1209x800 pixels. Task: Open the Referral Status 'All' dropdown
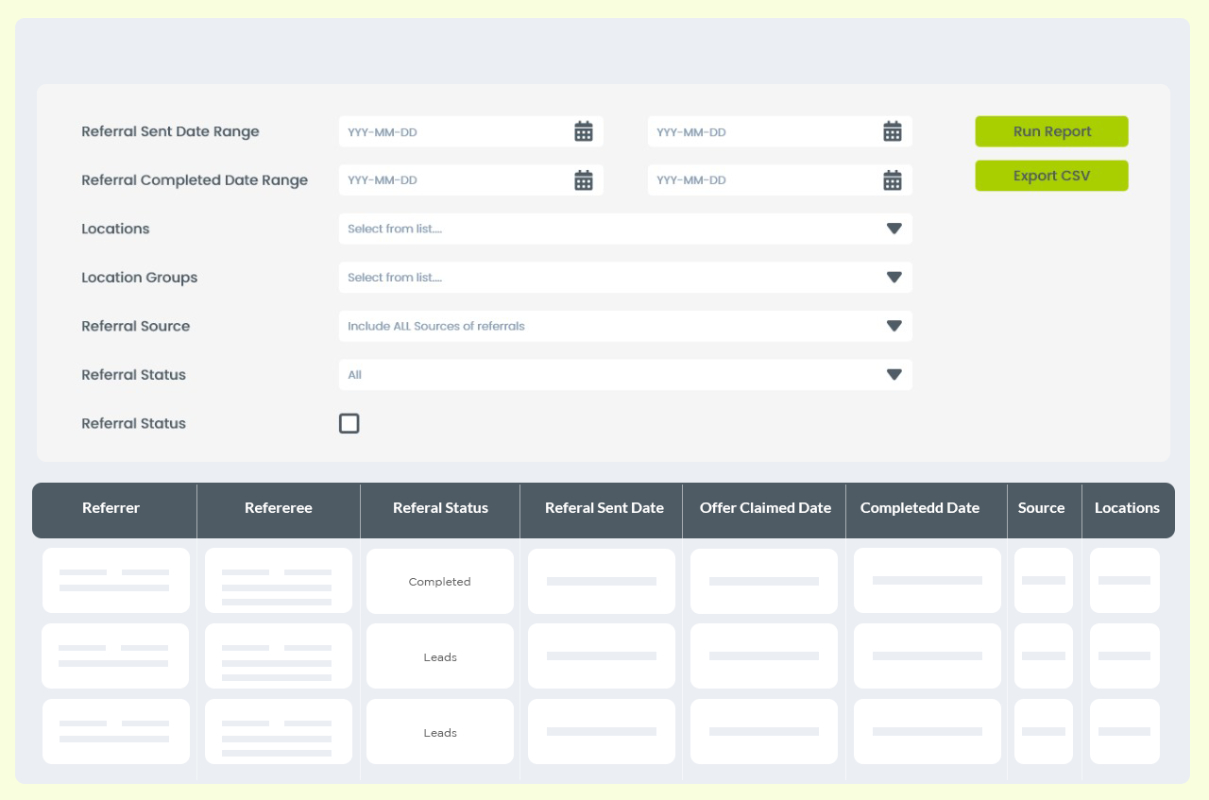coord(625,375)
